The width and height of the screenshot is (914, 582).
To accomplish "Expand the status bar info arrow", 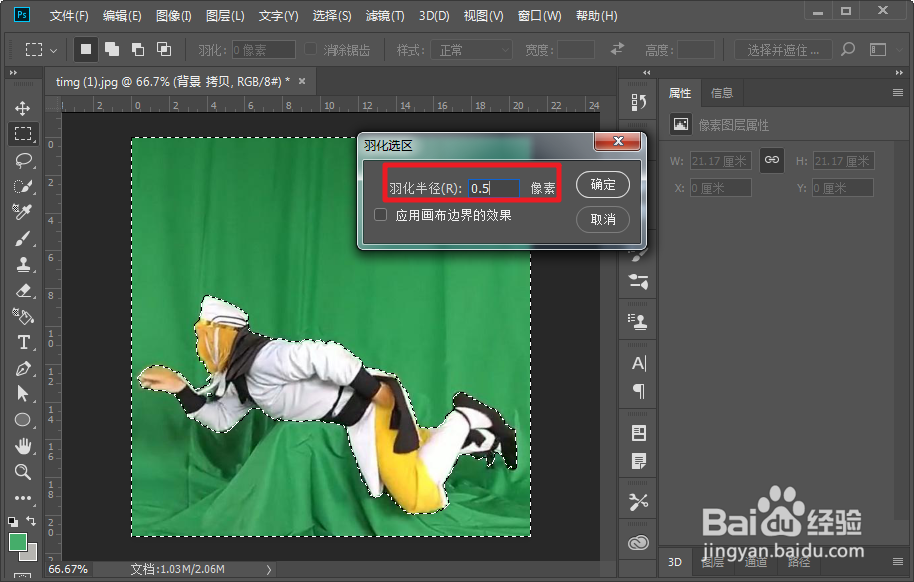I will click(x=269, y=569).
